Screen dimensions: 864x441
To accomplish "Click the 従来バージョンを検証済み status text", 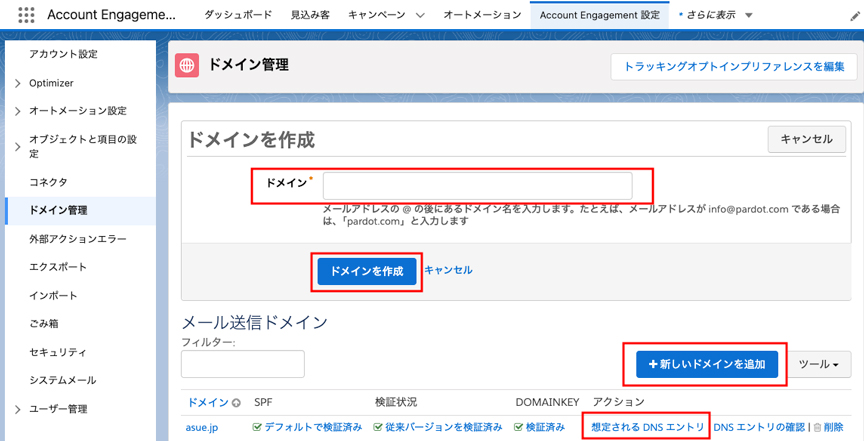I will (x=443, y=427).
